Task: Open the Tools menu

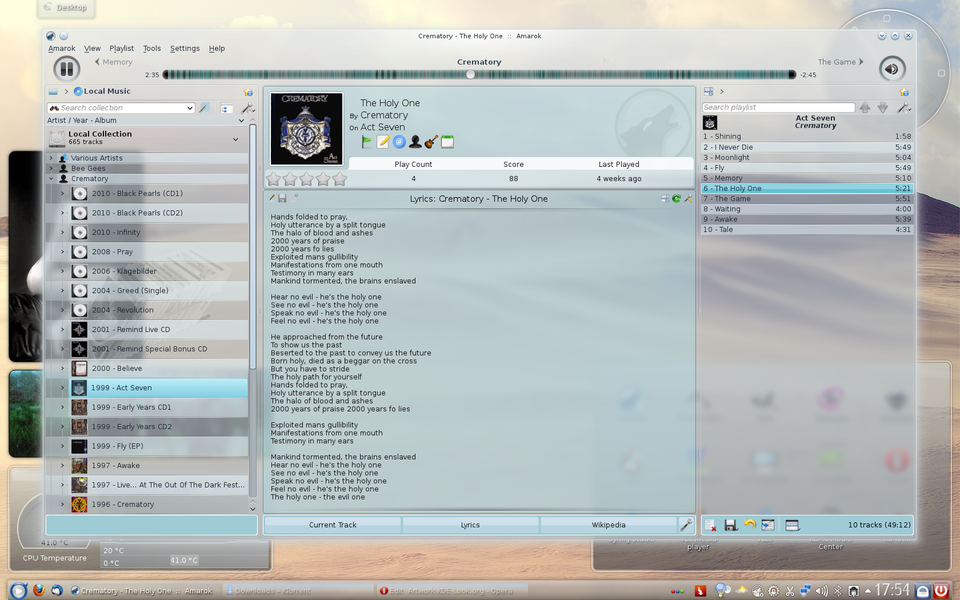Action: pyautogui.click(x=152, y=48)
